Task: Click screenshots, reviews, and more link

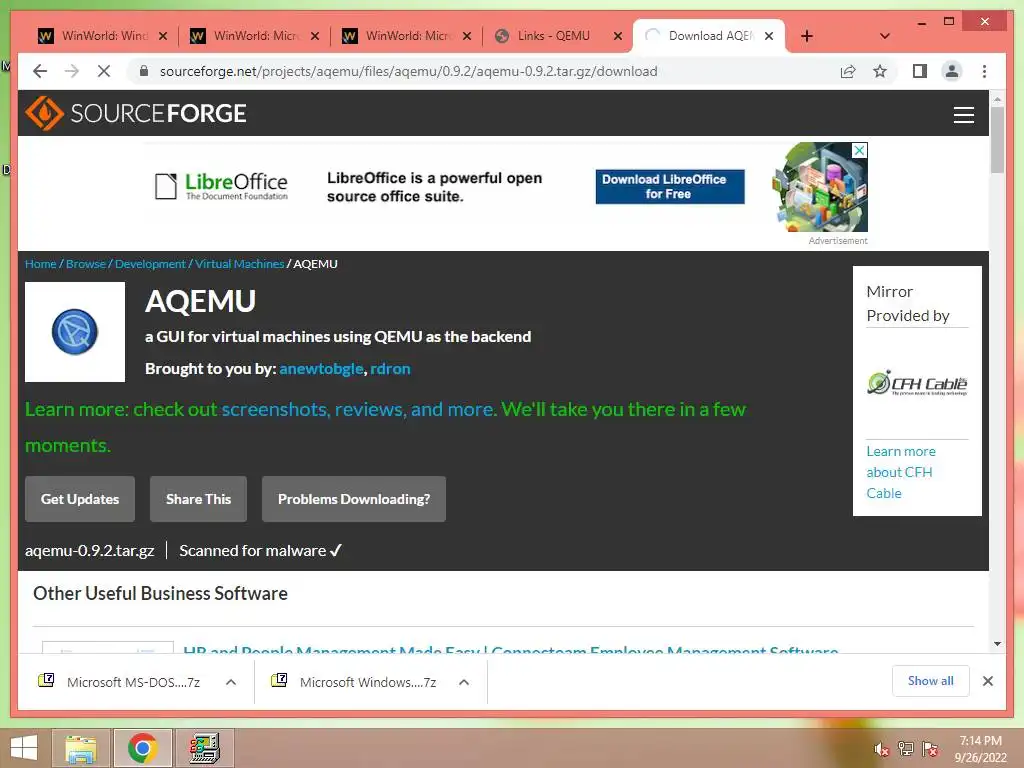Action: point(358,409)
